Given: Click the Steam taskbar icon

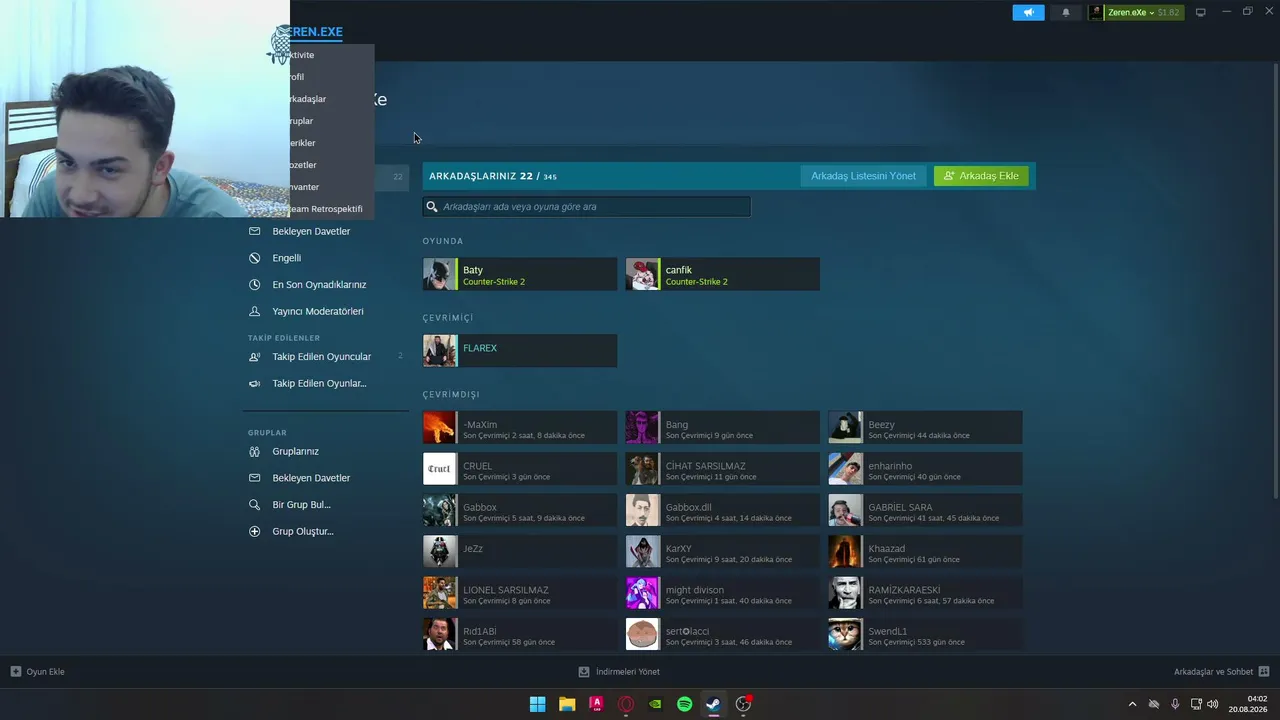Looking at the screenshot, I should [x=713, y=704].
